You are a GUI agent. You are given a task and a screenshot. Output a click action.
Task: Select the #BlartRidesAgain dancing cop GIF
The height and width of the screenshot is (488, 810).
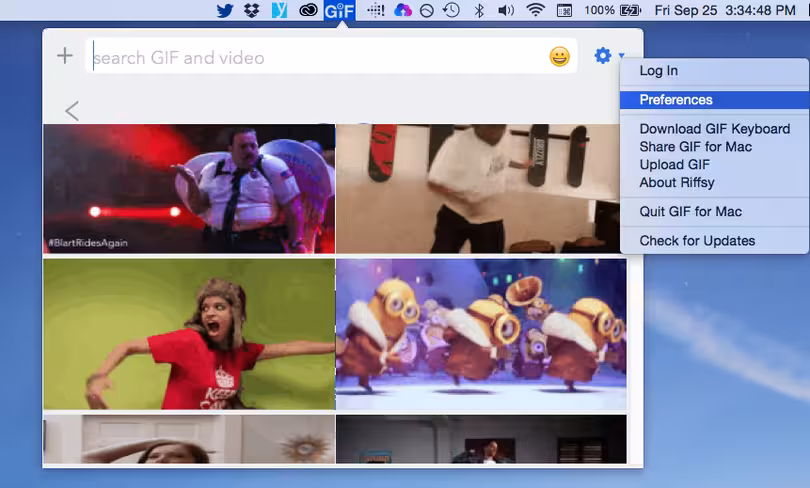coord(189,188)
